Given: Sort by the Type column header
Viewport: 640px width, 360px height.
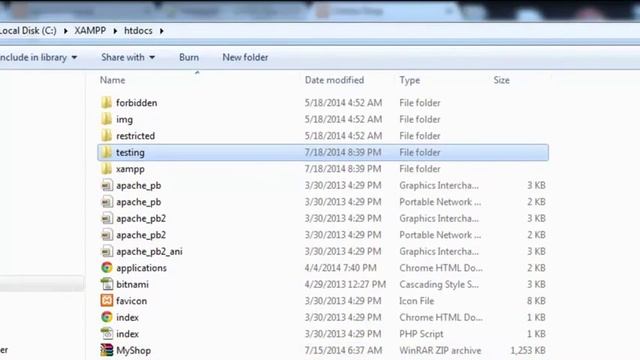Looking at the screenshot, I should [410, 80].
